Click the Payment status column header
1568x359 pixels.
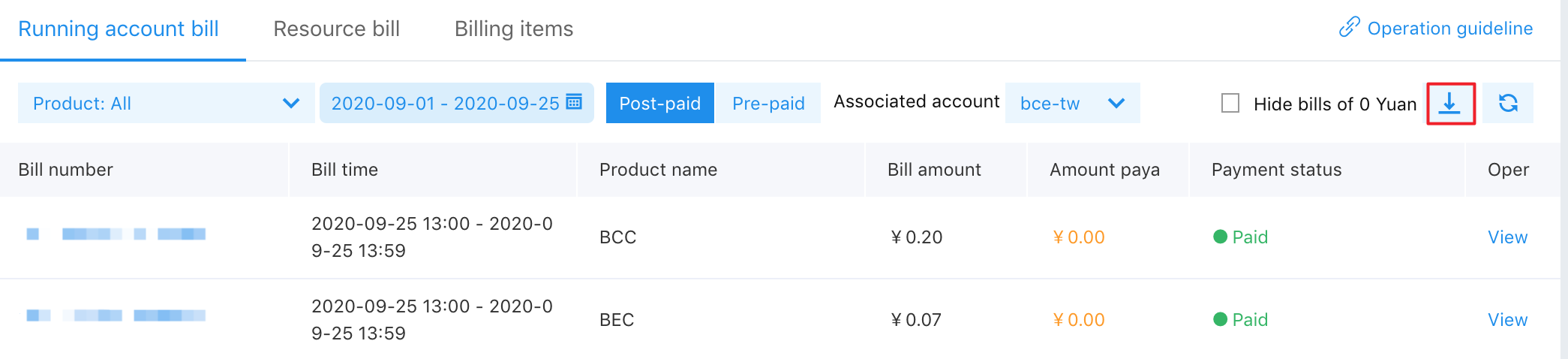click(1276, 170)
